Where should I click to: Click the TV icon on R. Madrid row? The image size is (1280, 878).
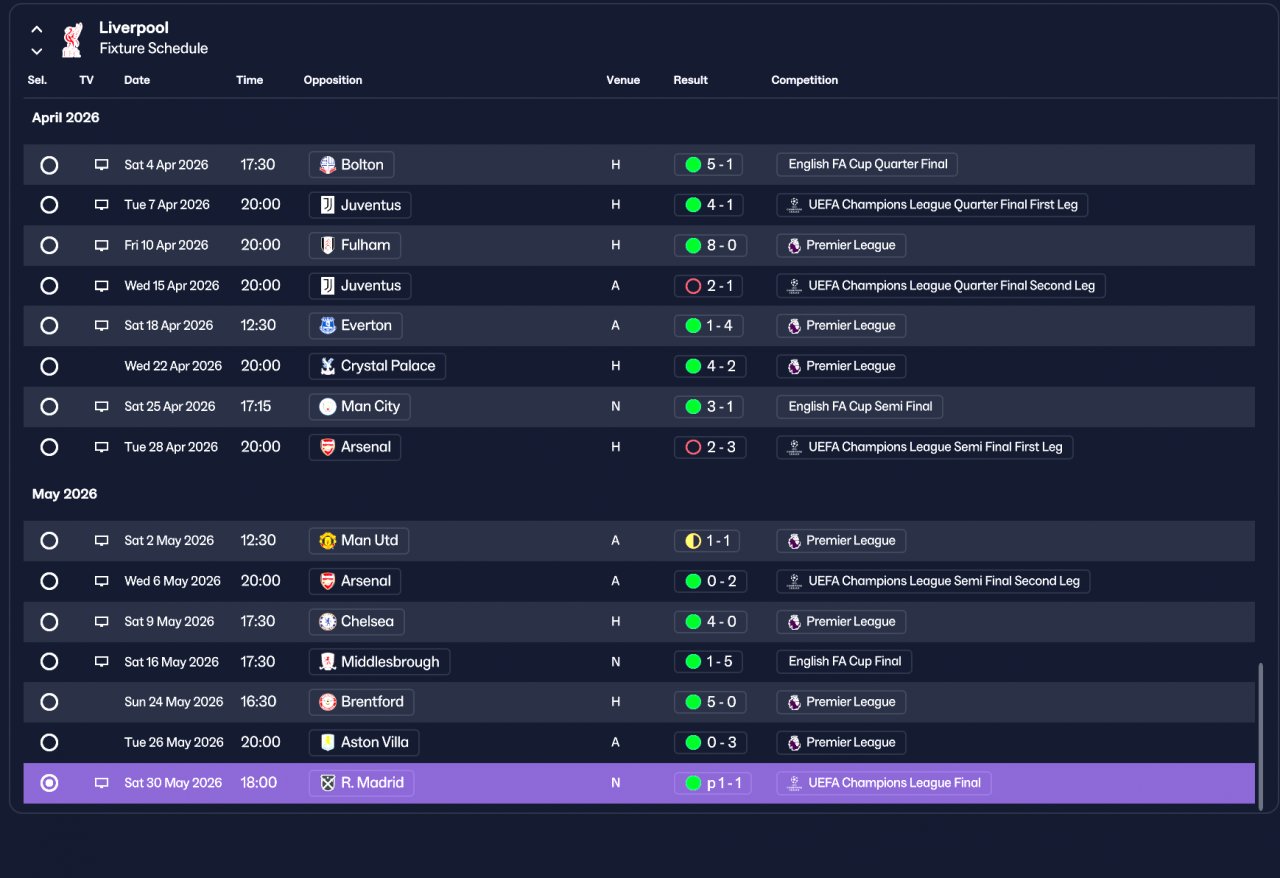(x=101, y=783)
